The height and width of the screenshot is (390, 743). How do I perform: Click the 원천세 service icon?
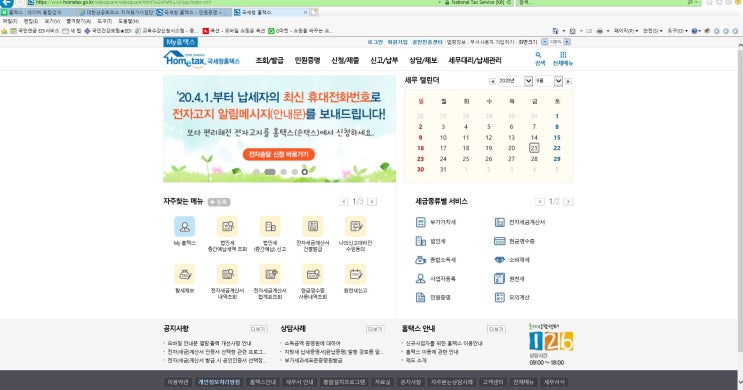point(499,279)
